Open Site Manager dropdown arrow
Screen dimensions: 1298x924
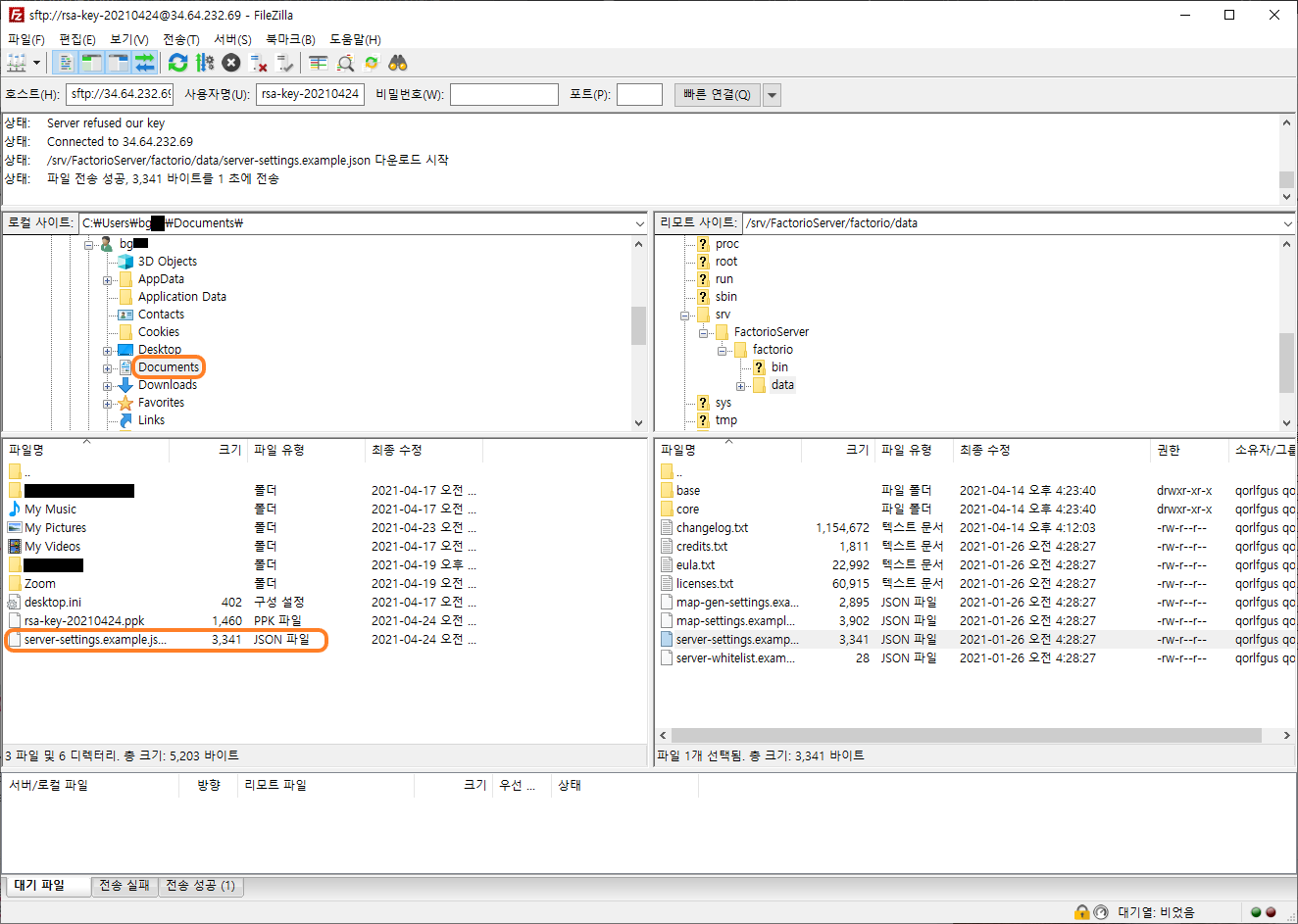tap(37, 63)
